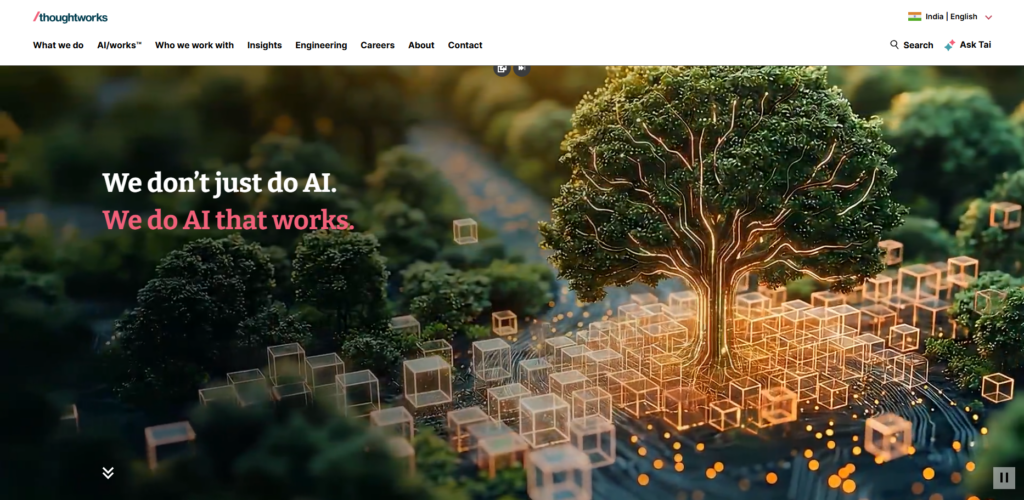Image resolution: width=1024 pixels, height=500 pixels.
Task: Click the Thoughtworks logo
Action: pyautogui.click(x=71, y=17)
